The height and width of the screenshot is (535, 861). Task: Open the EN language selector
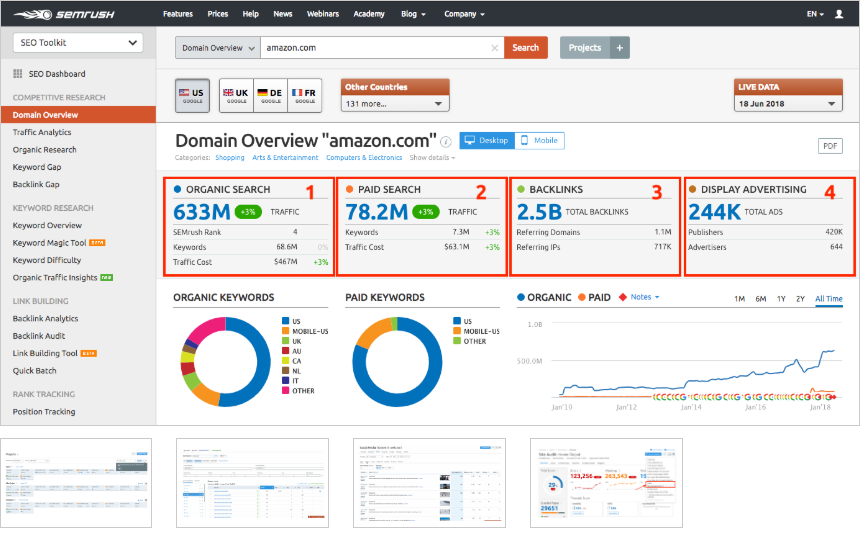815,14
